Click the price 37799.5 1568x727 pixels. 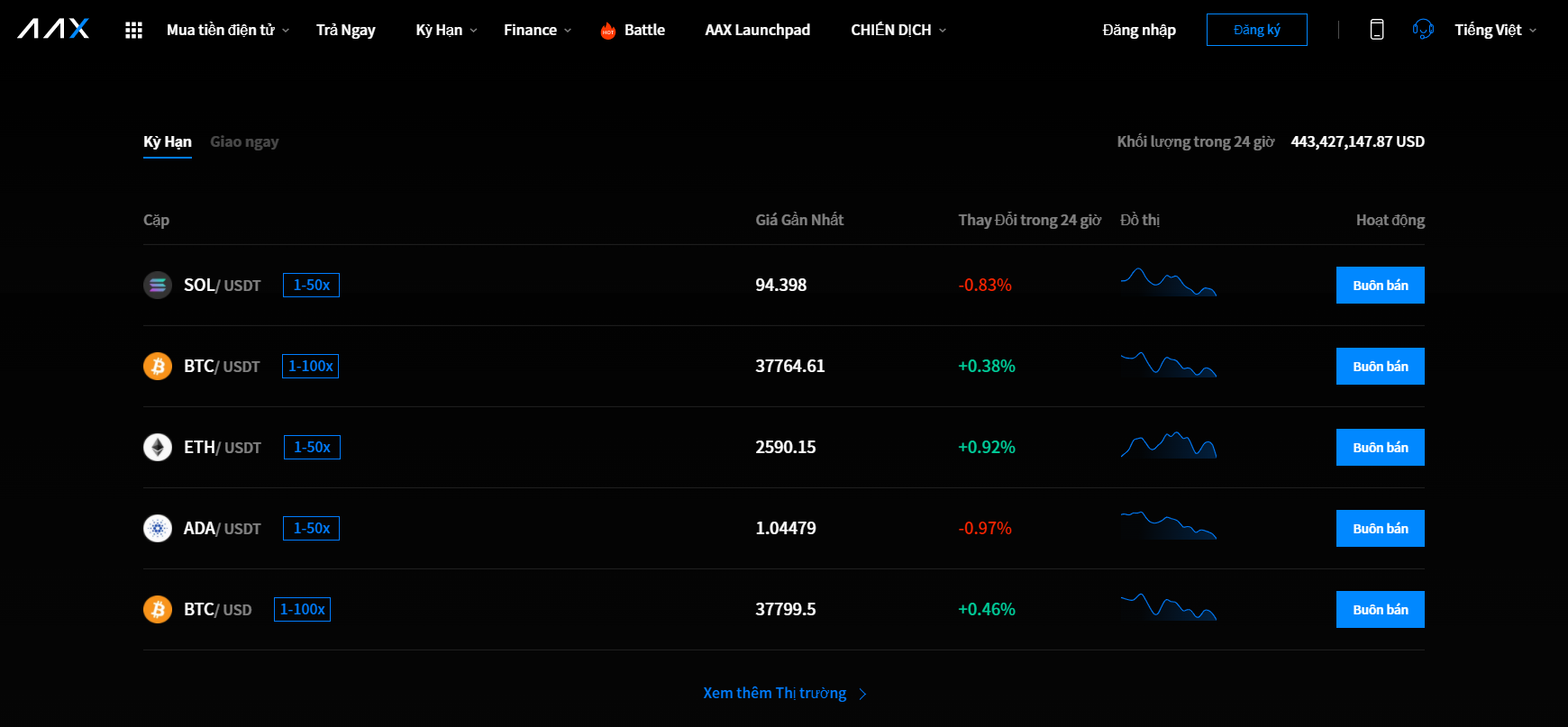tap(786, 609)
